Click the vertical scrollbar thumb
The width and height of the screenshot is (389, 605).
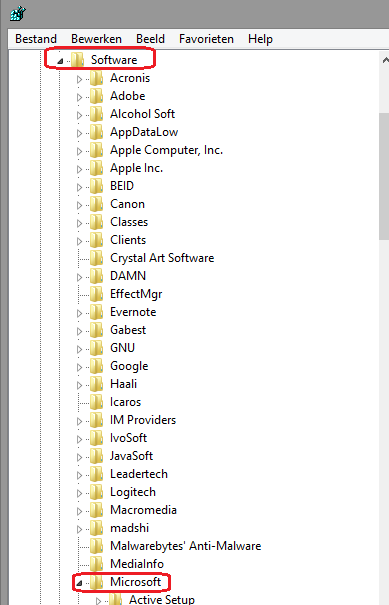[384, 176]
